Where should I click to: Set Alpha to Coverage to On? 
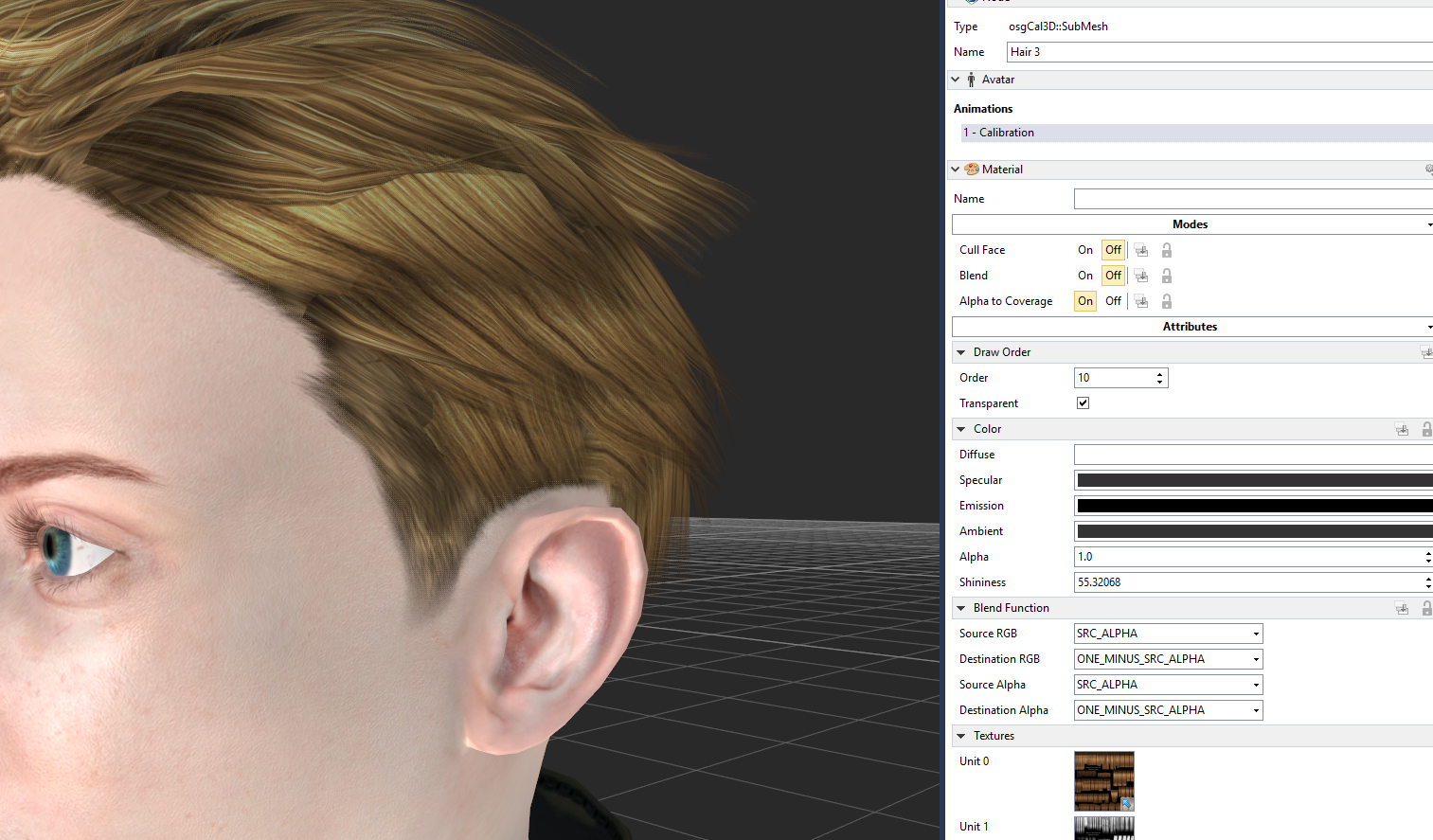click(1085, 301)
